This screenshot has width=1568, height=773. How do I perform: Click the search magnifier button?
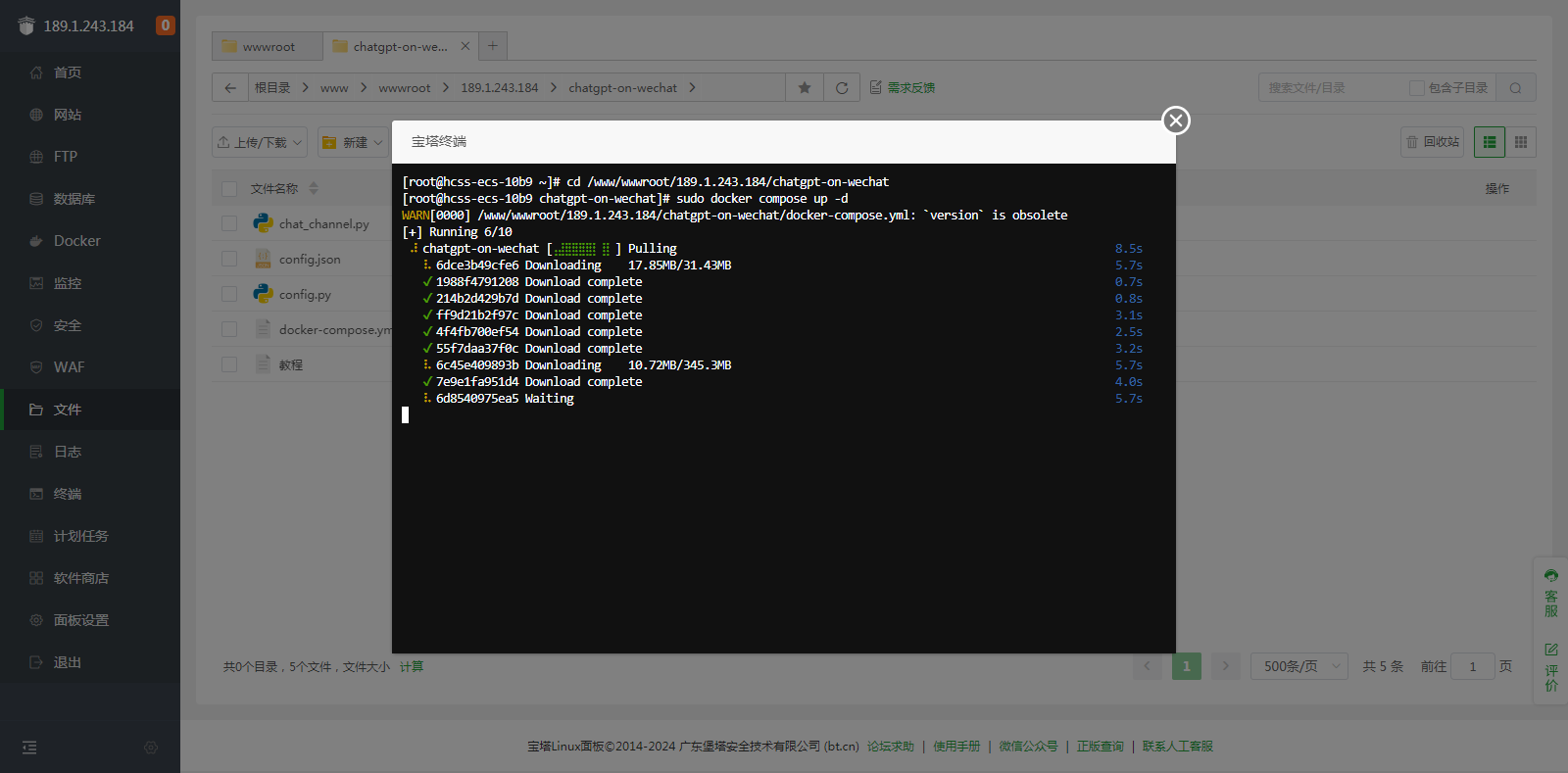pyautogui.click(x=1516, y=87)
